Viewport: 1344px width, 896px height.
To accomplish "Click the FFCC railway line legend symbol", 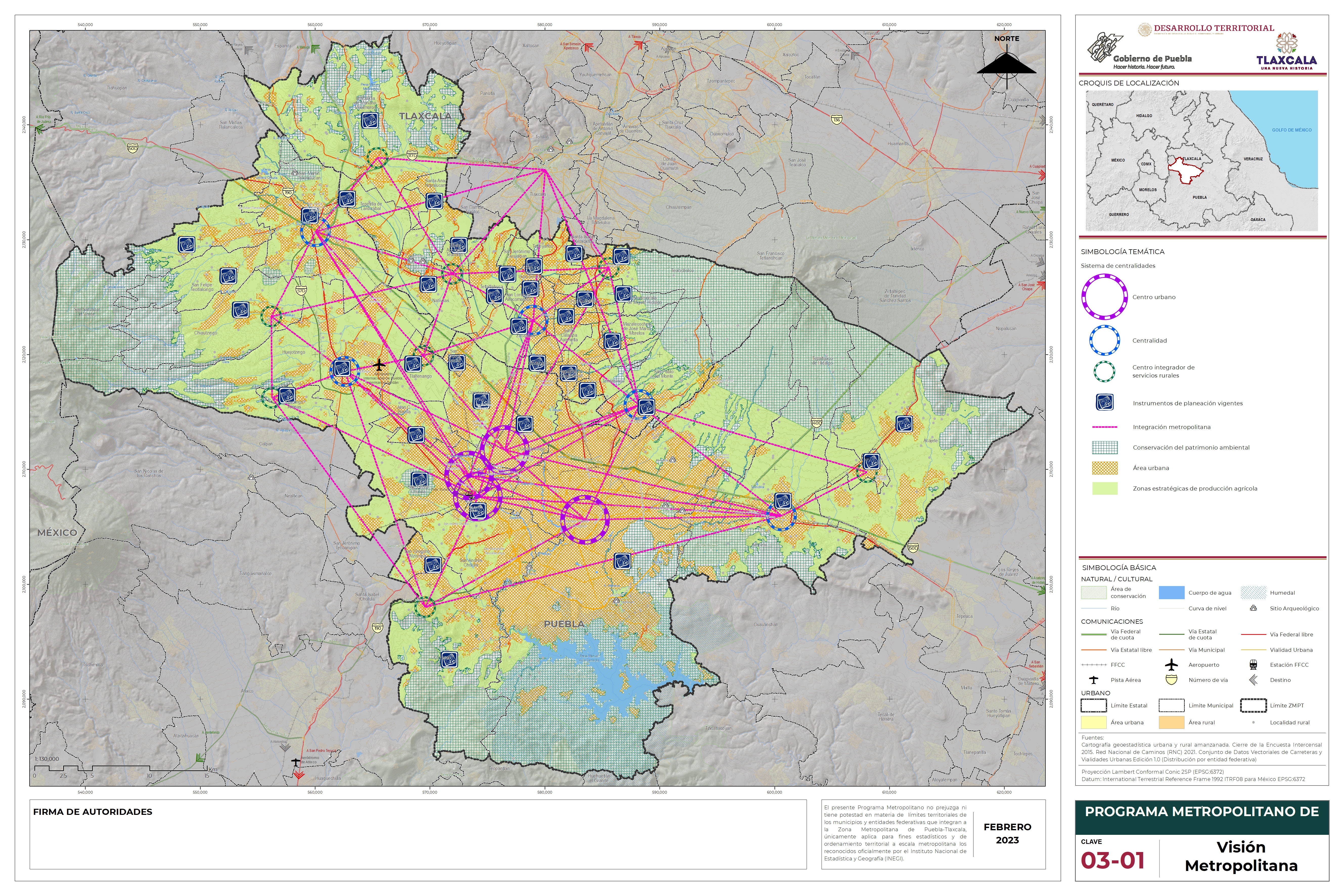I will pyautogui.click(x=1094, y=665).
